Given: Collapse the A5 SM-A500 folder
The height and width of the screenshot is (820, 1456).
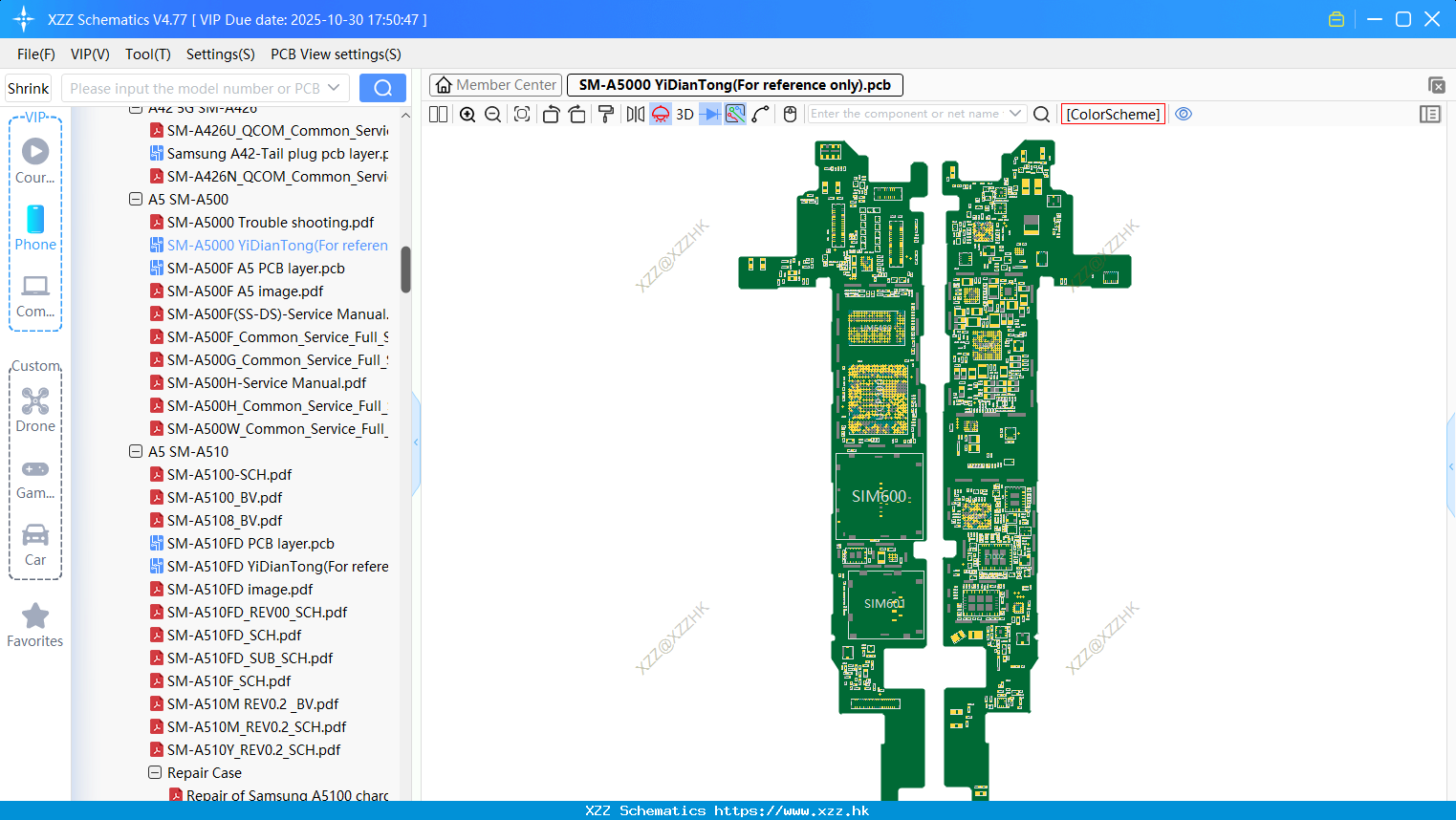Looking at the screenshot, I should tap(136, 200).
